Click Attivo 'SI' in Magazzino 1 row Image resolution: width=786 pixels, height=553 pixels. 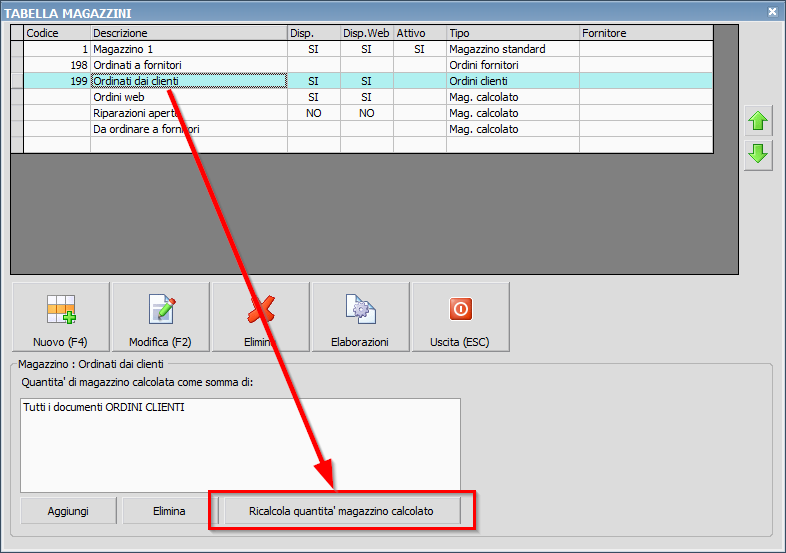point(420,49)
